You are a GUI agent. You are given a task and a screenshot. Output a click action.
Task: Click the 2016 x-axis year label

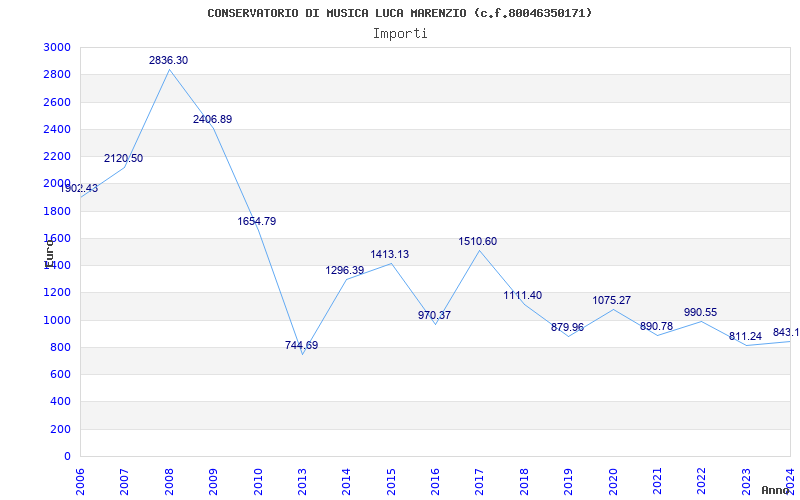(435, 480)
